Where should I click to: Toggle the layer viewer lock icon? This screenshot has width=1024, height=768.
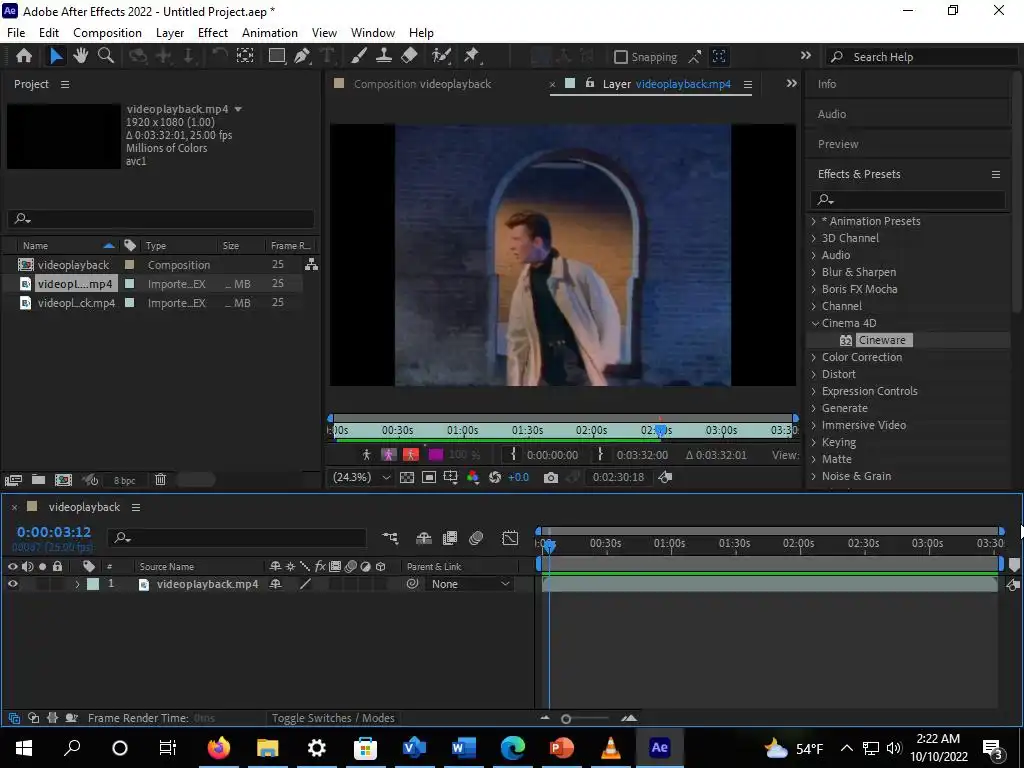point(590,84)
